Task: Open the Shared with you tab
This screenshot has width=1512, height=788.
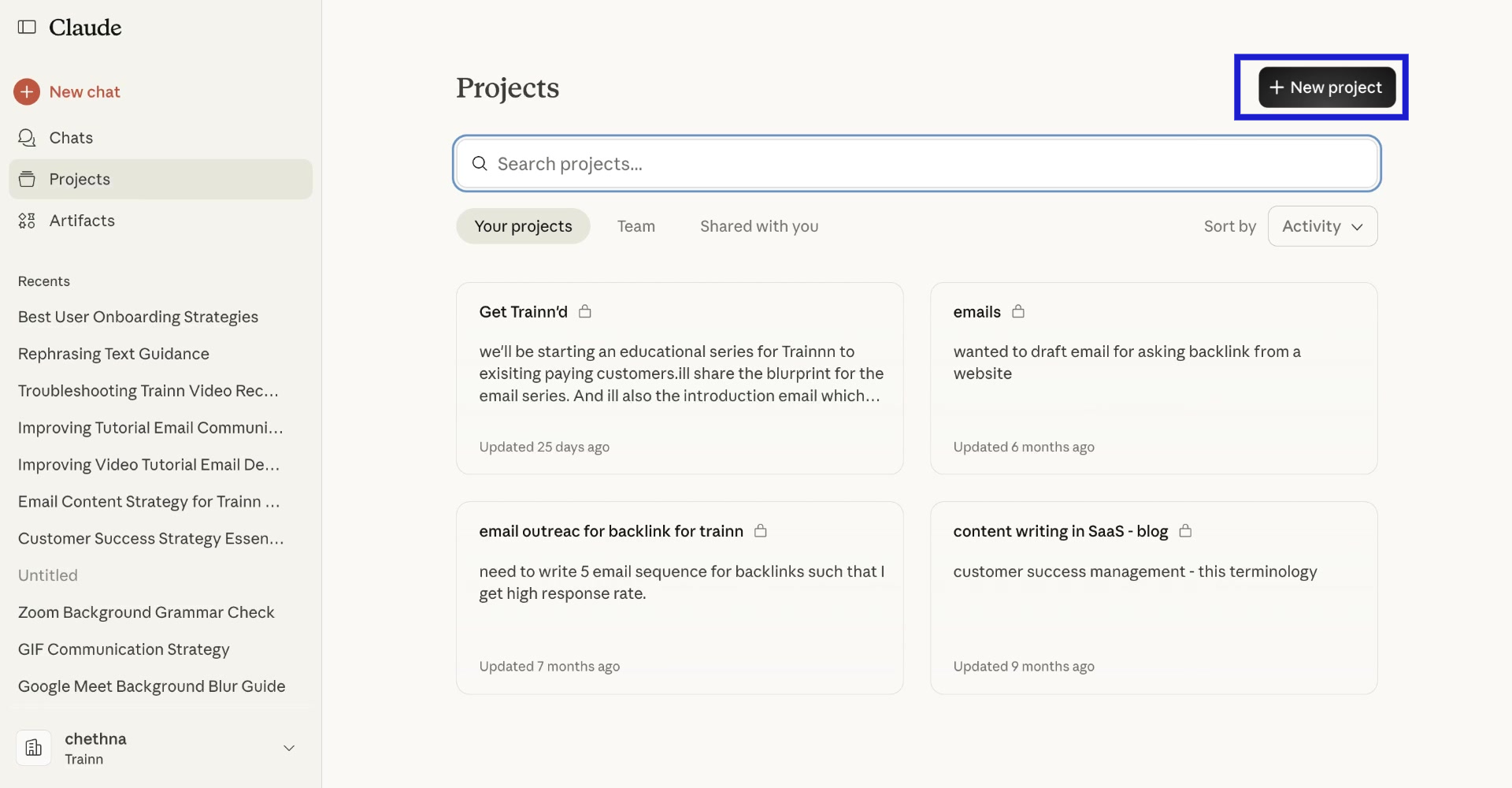Action: (758, 226)
